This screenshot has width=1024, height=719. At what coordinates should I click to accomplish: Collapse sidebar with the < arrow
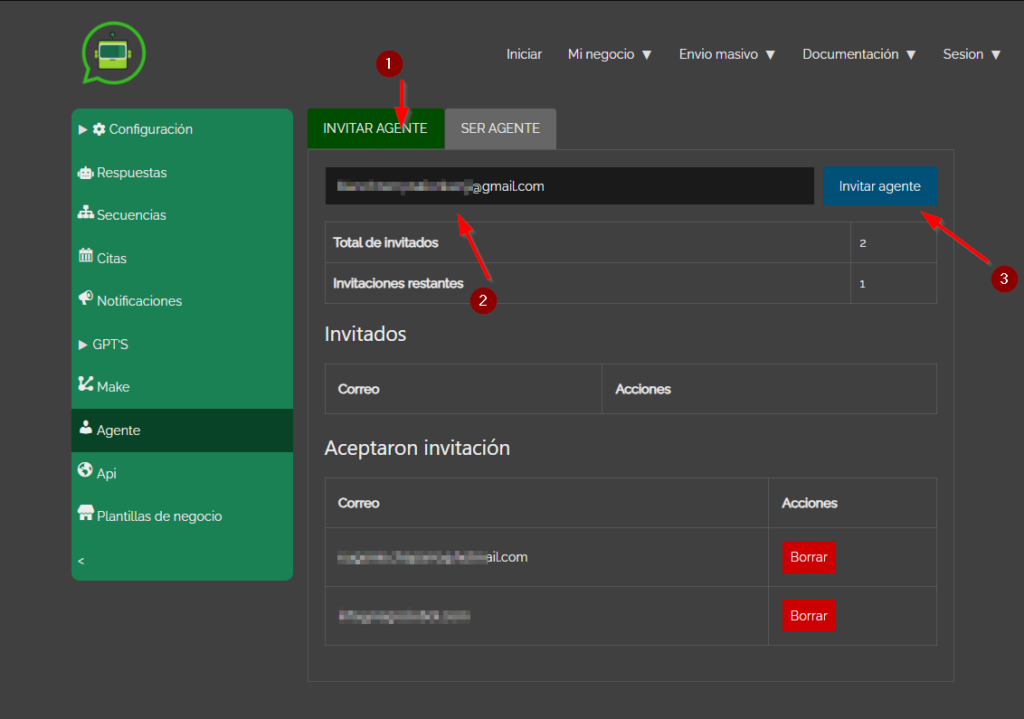[x=81, y=561]
